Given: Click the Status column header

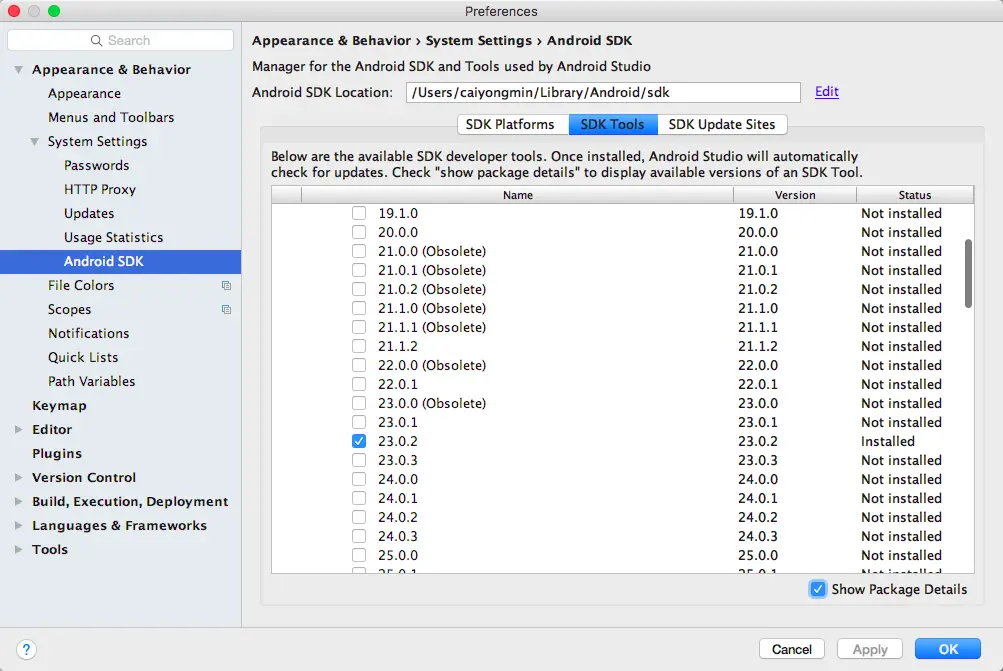Looking at the screenshot, I should [x=915, y=195].
